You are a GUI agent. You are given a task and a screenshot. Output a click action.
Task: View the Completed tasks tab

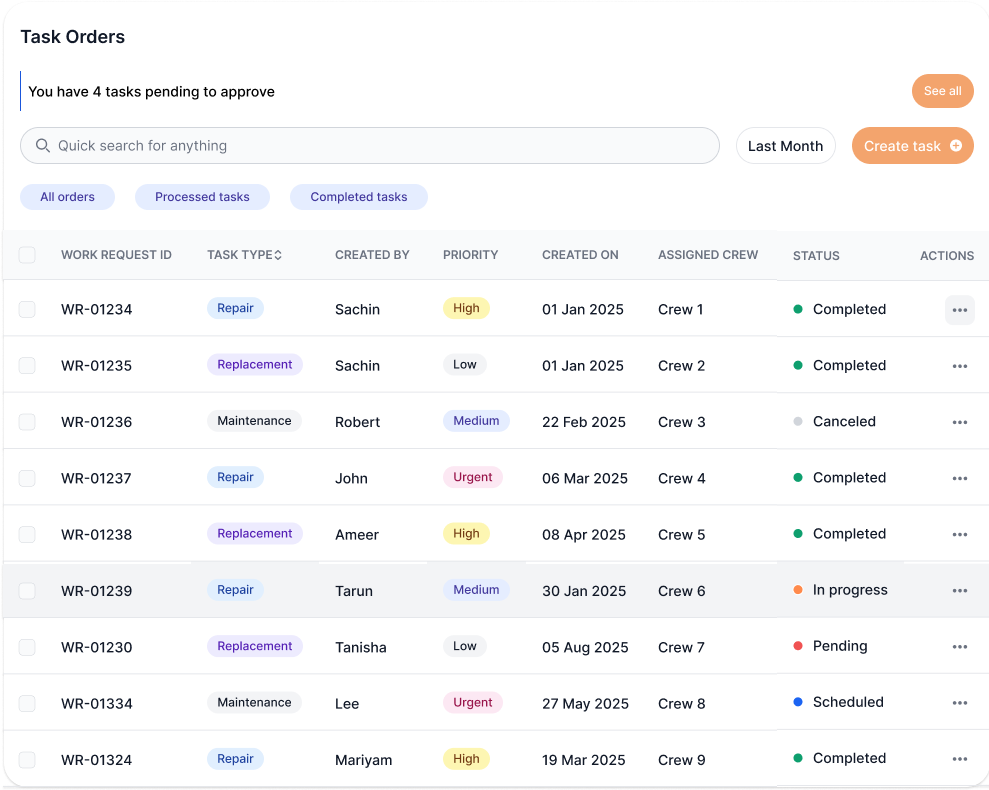(359, 197)
